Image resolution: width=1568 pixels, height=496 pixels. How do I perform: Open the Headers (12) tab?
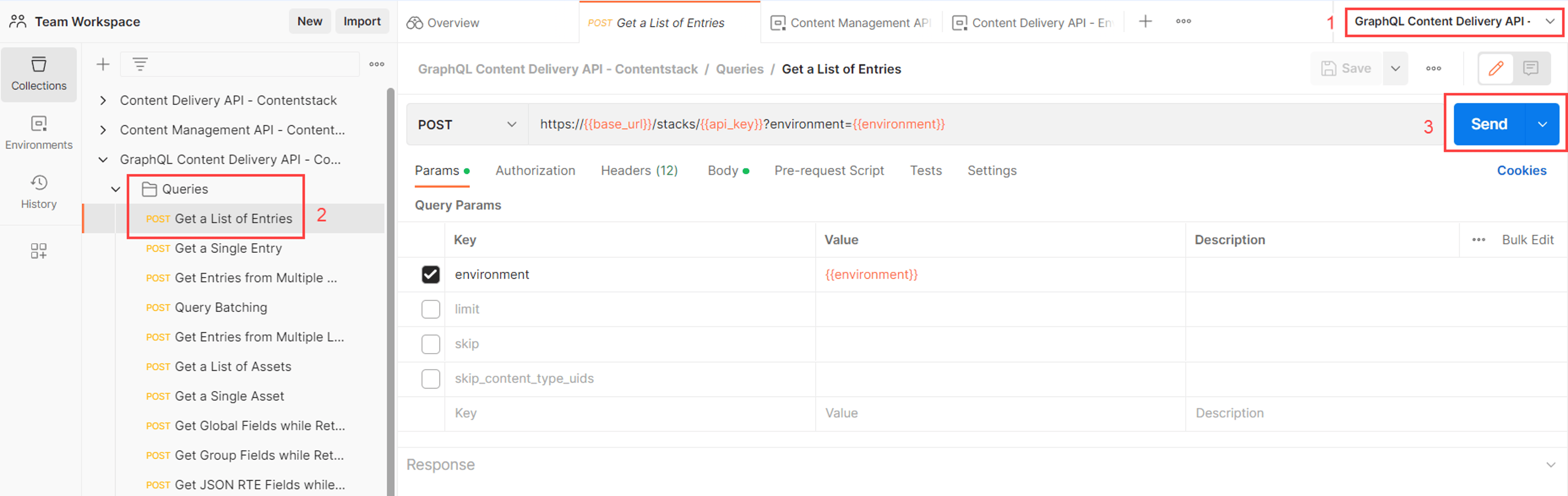pyautogui.click(x=639, y=171)
